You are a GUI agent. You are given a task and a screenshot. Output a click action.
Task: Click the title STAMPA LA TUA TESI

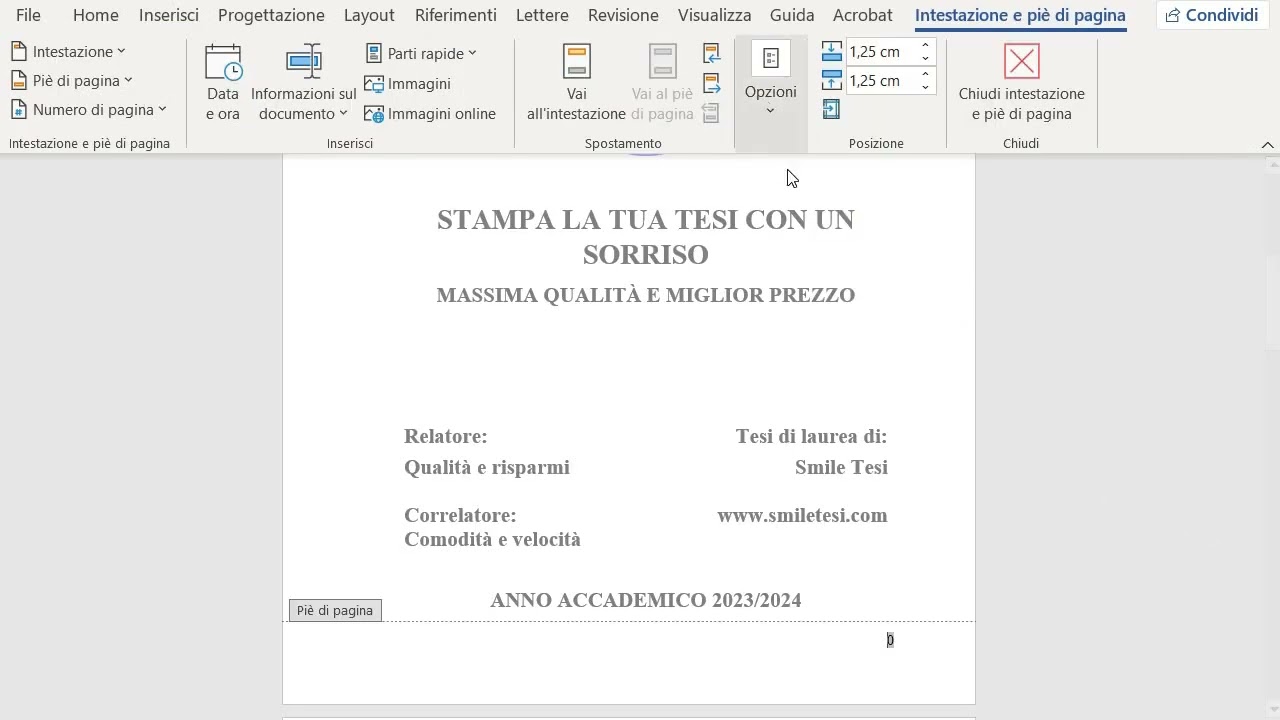(646, 237)
